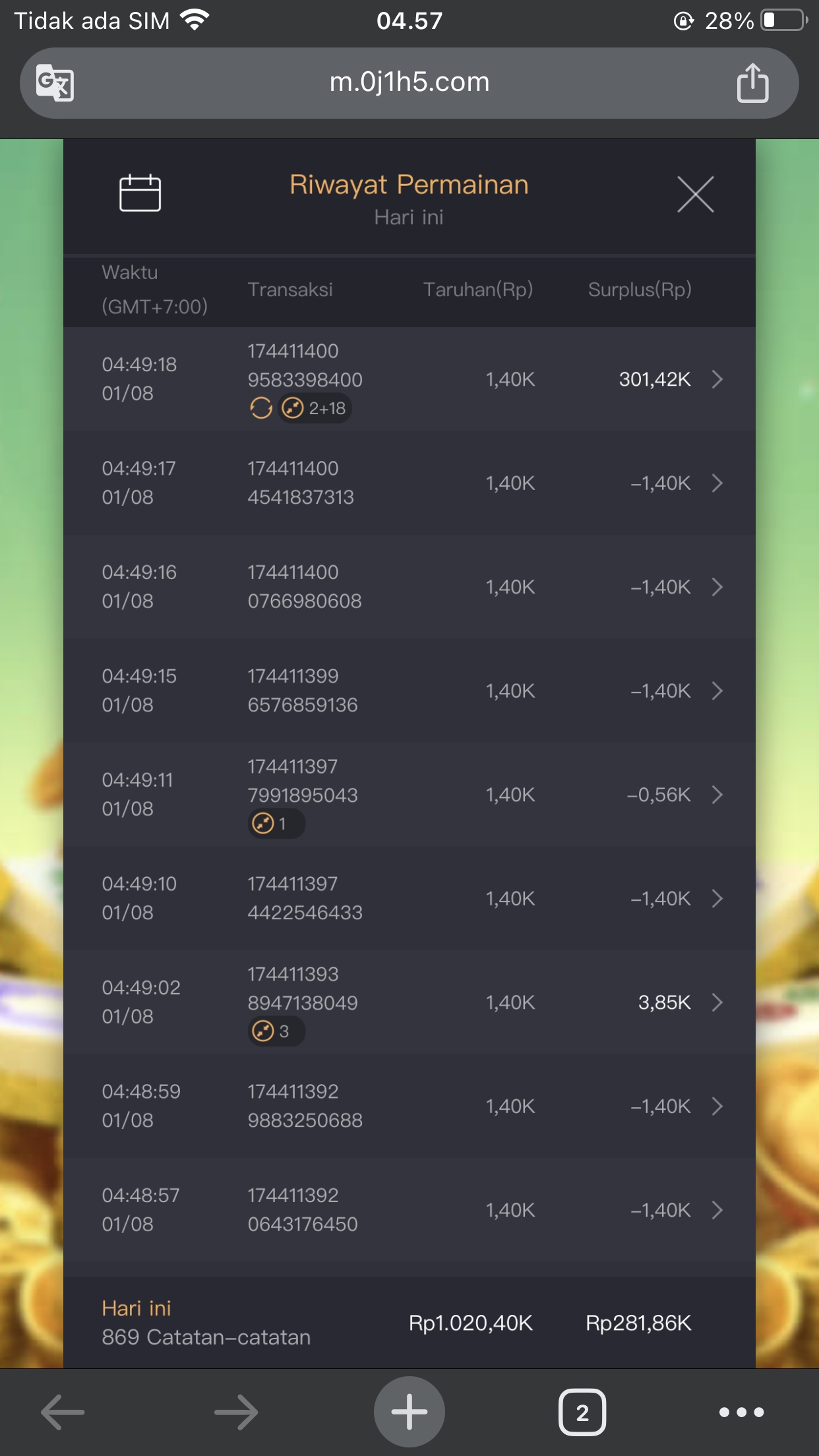819x1456 pixels.
Task: Tap the free spin 2+18 badge
Action: (315, 409)
